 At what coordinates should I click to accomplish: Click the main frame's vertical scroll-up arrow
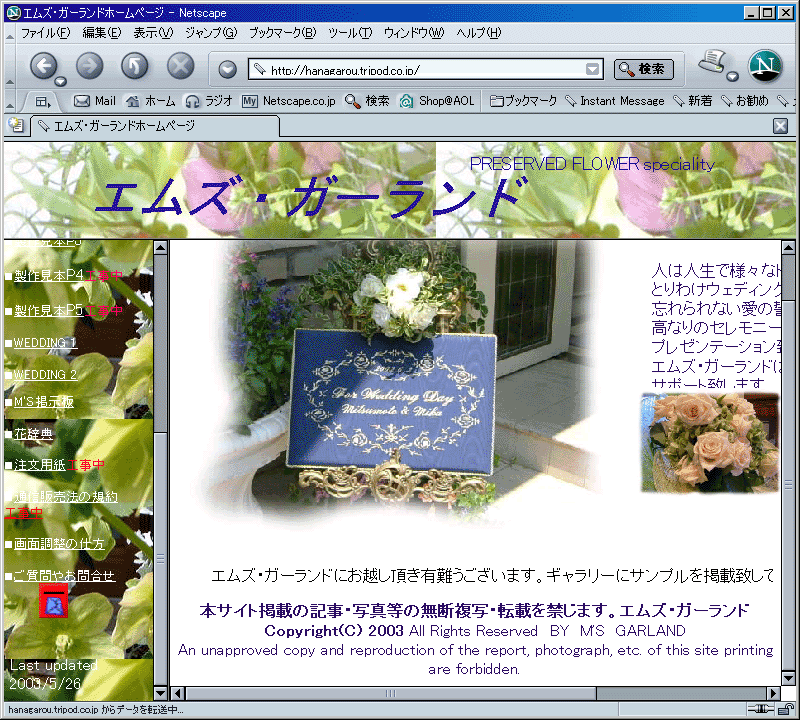pos(788,248)
